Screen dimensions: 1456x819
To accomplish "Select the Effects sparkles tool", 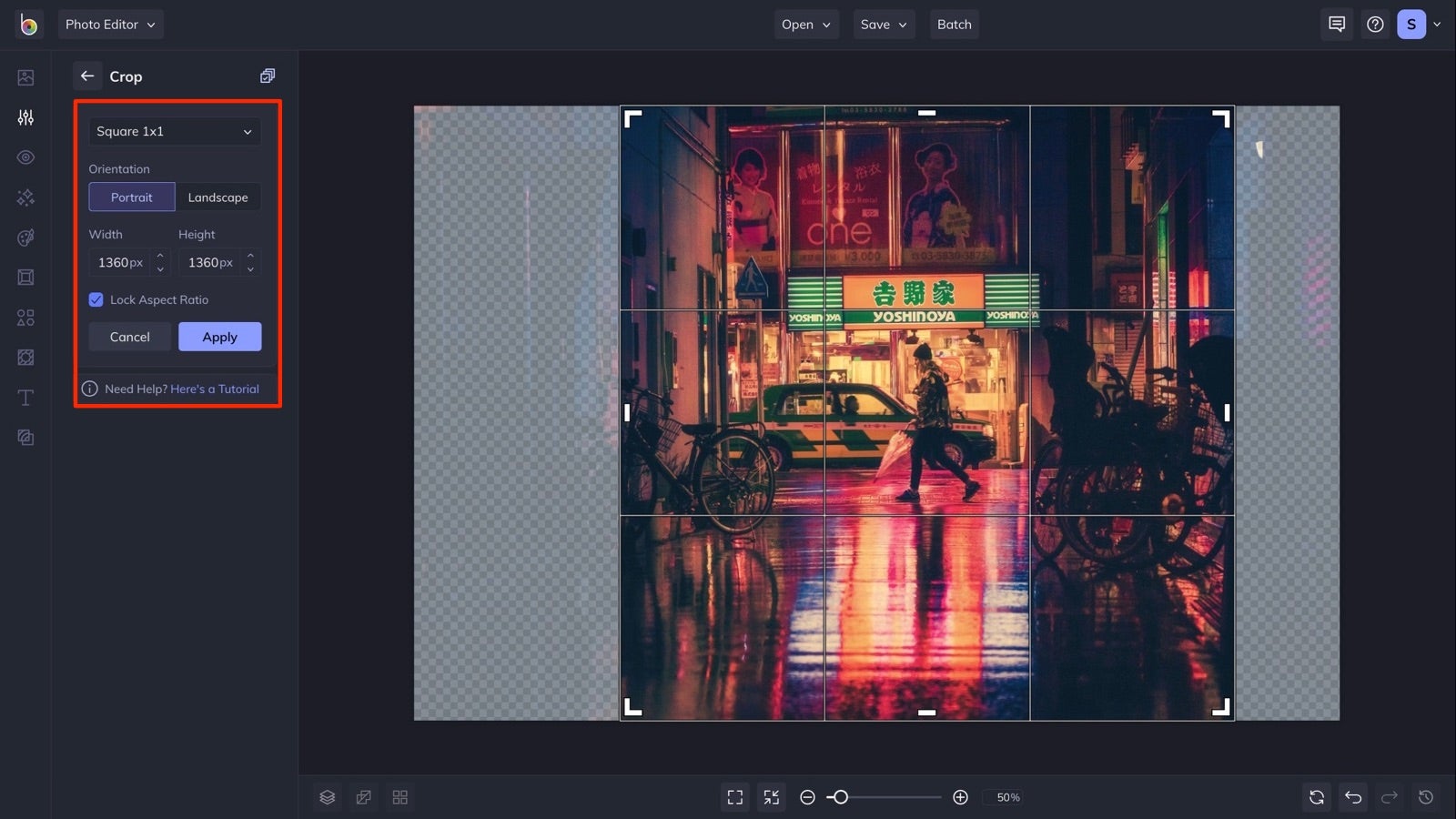I will pyautogui.click(x=25, y=197).
